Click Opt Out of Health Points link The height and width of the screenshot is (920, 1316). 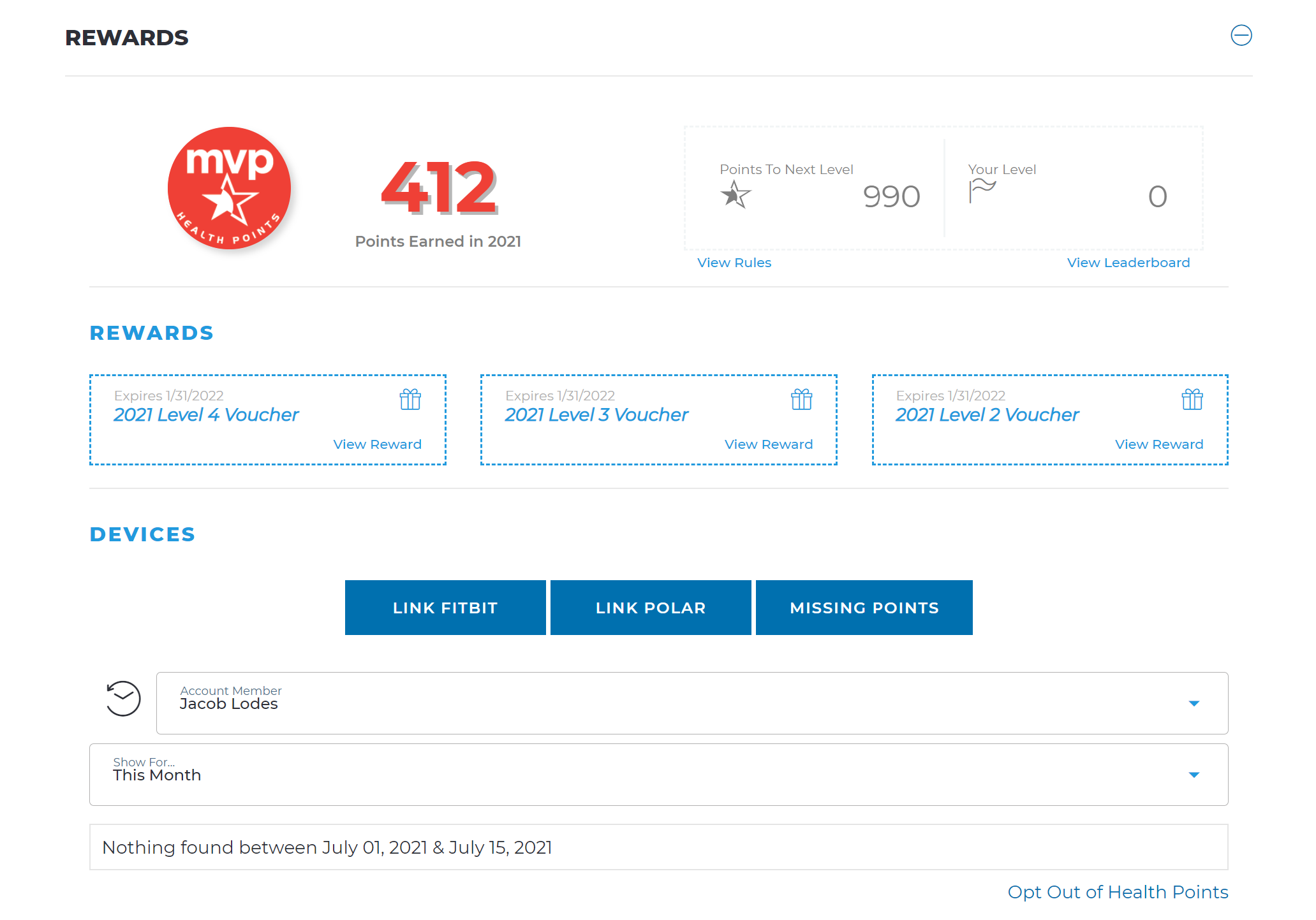point(1118,892)
